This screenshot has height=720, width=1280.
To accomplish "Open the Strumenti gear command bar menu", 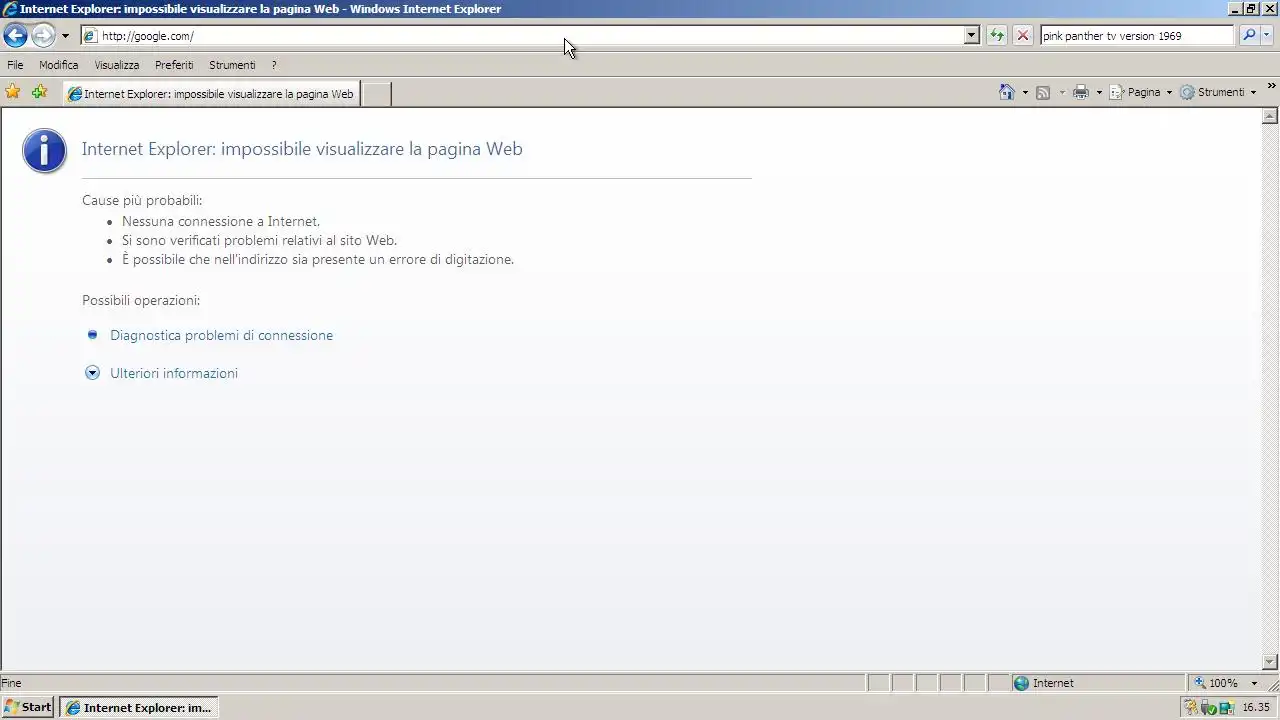I will [x=1217, y=92].
